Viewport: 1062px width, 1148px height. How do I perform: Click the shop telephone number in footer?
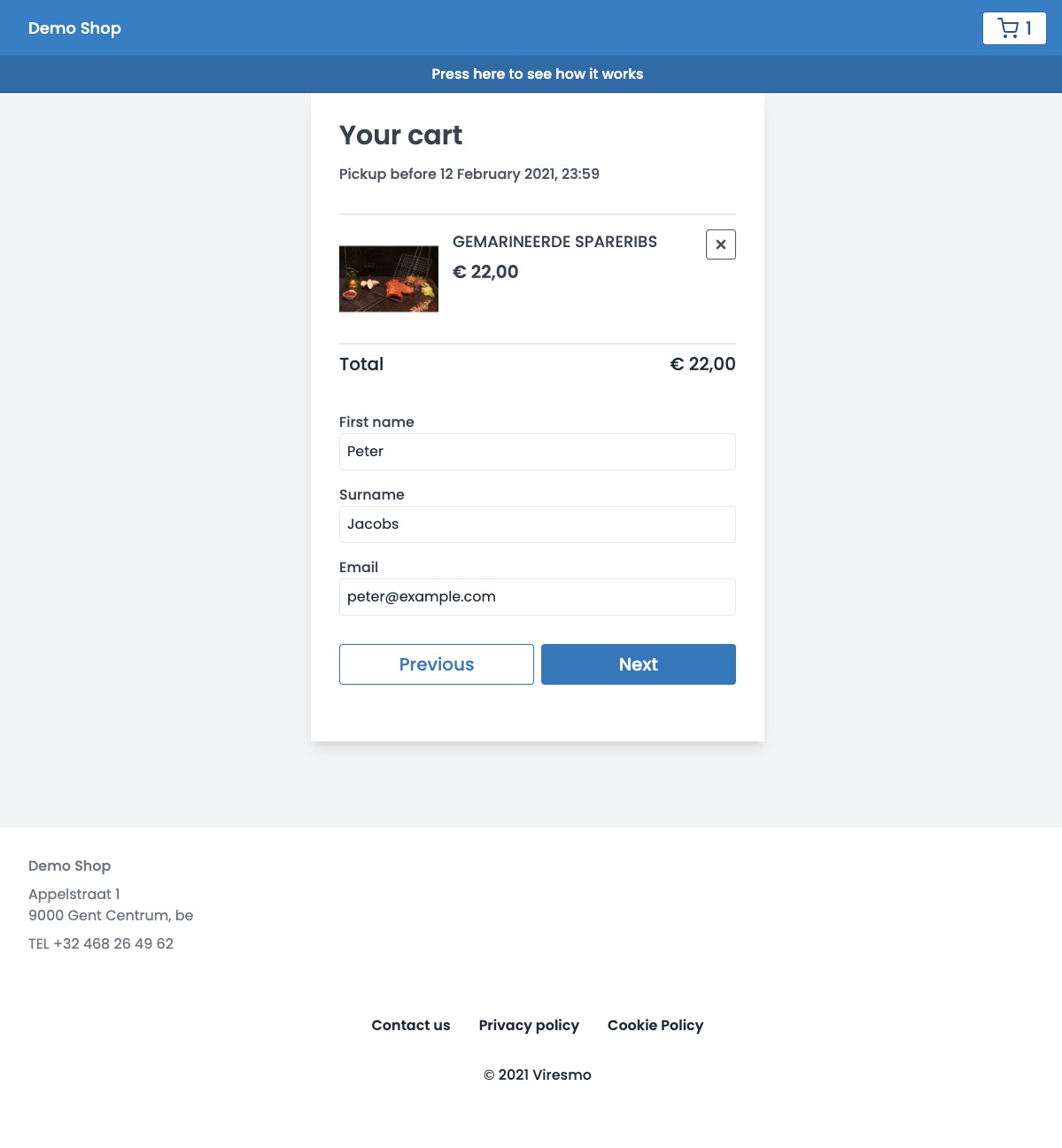click(101, 943)
